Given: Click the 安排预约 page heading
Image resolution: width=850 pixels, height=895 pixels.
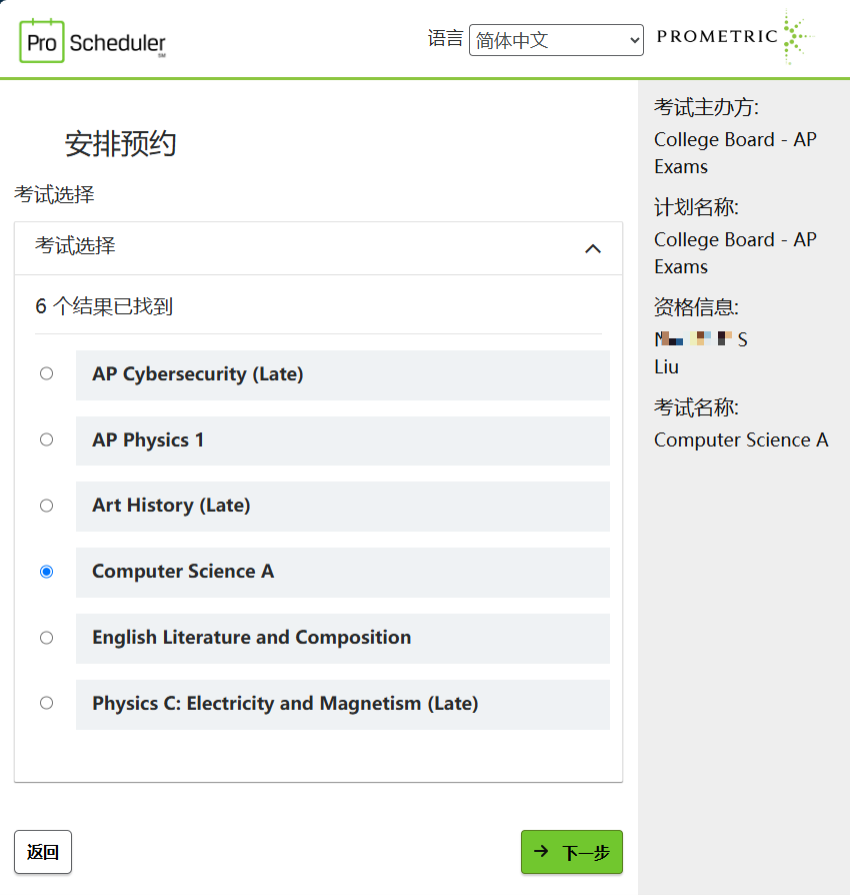Looking at the screenshot, I should tap(120, 143).
